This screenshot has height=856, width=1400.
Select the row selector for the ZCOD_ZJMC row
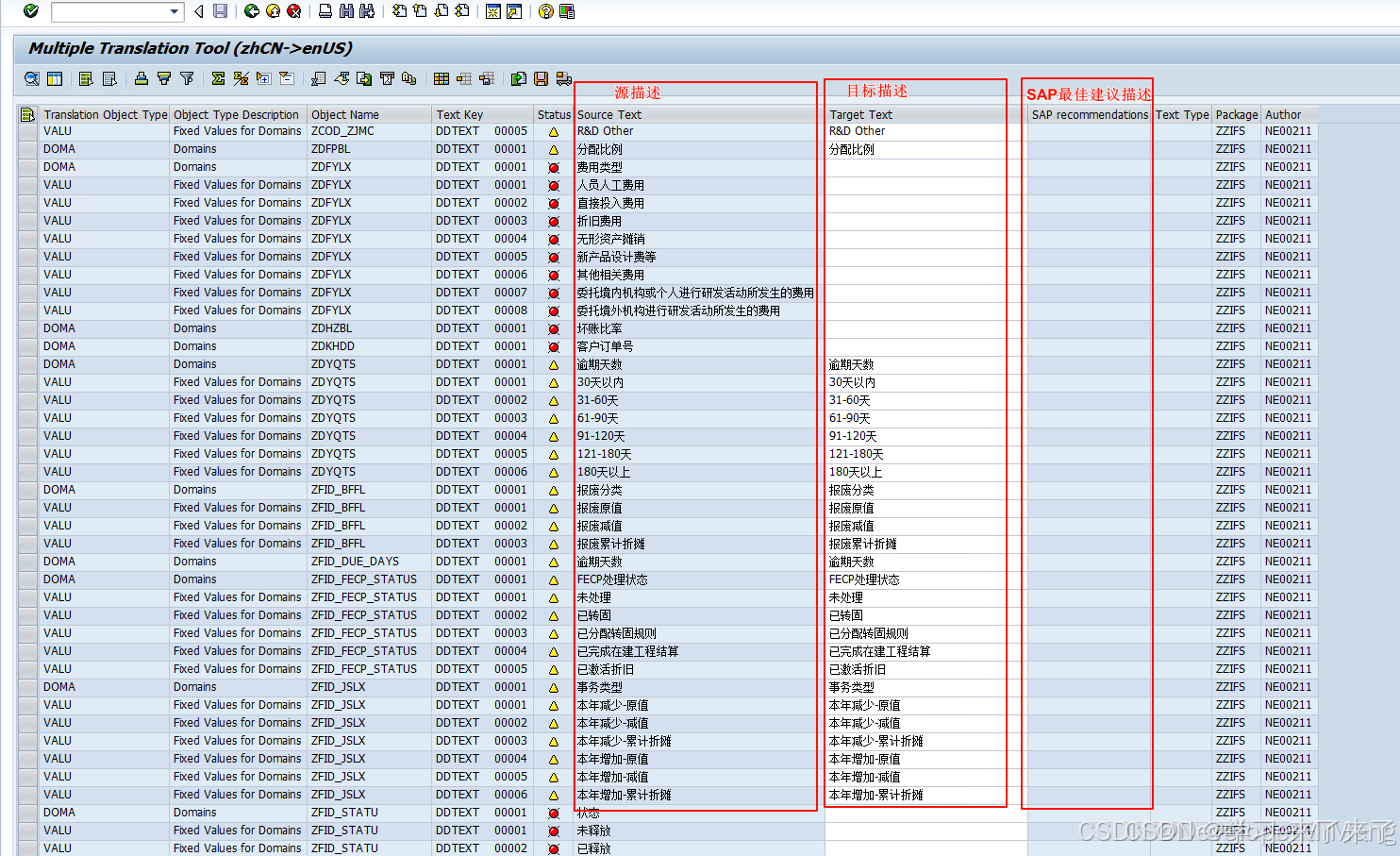tap(27, 131)
